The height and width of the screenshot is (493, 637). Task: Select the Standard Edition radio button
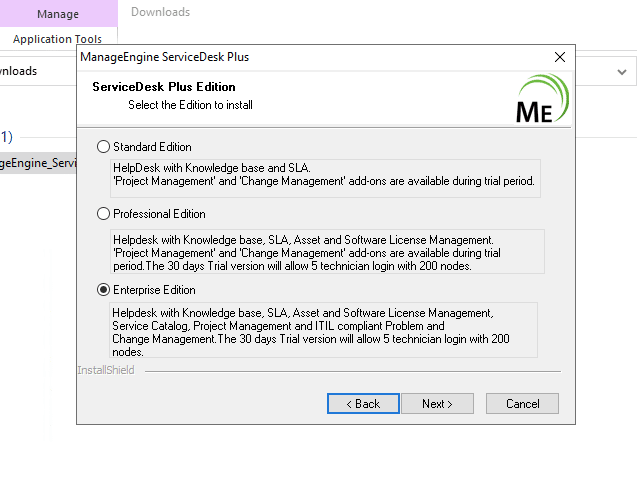(103, 147)
